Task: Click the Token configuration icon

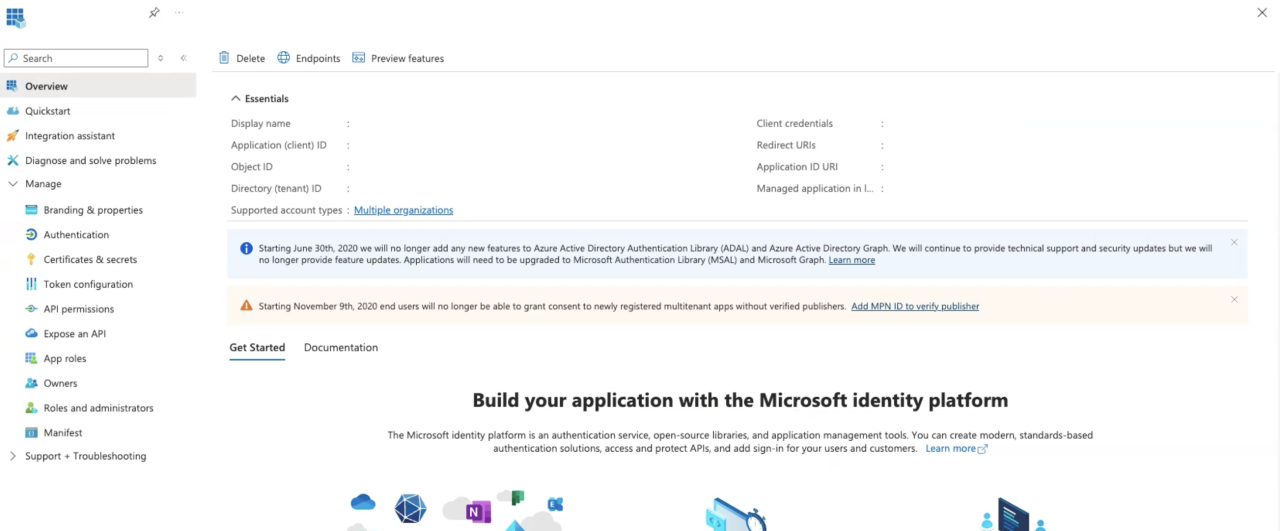Action: [x=31, y=284]
